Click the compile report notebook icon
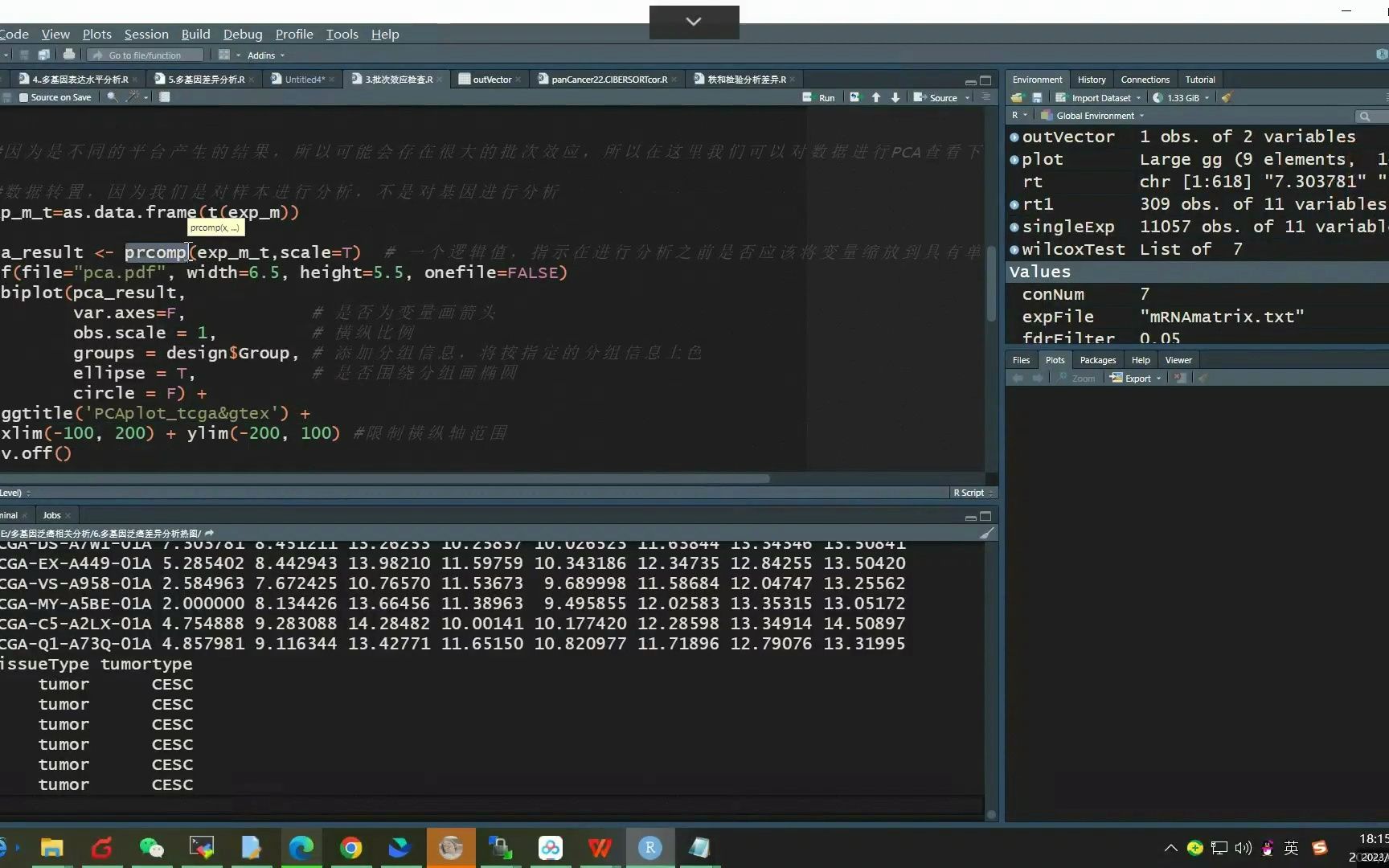Image resolution: width=1389 pixels, height=868 pixels. (165, 97)
